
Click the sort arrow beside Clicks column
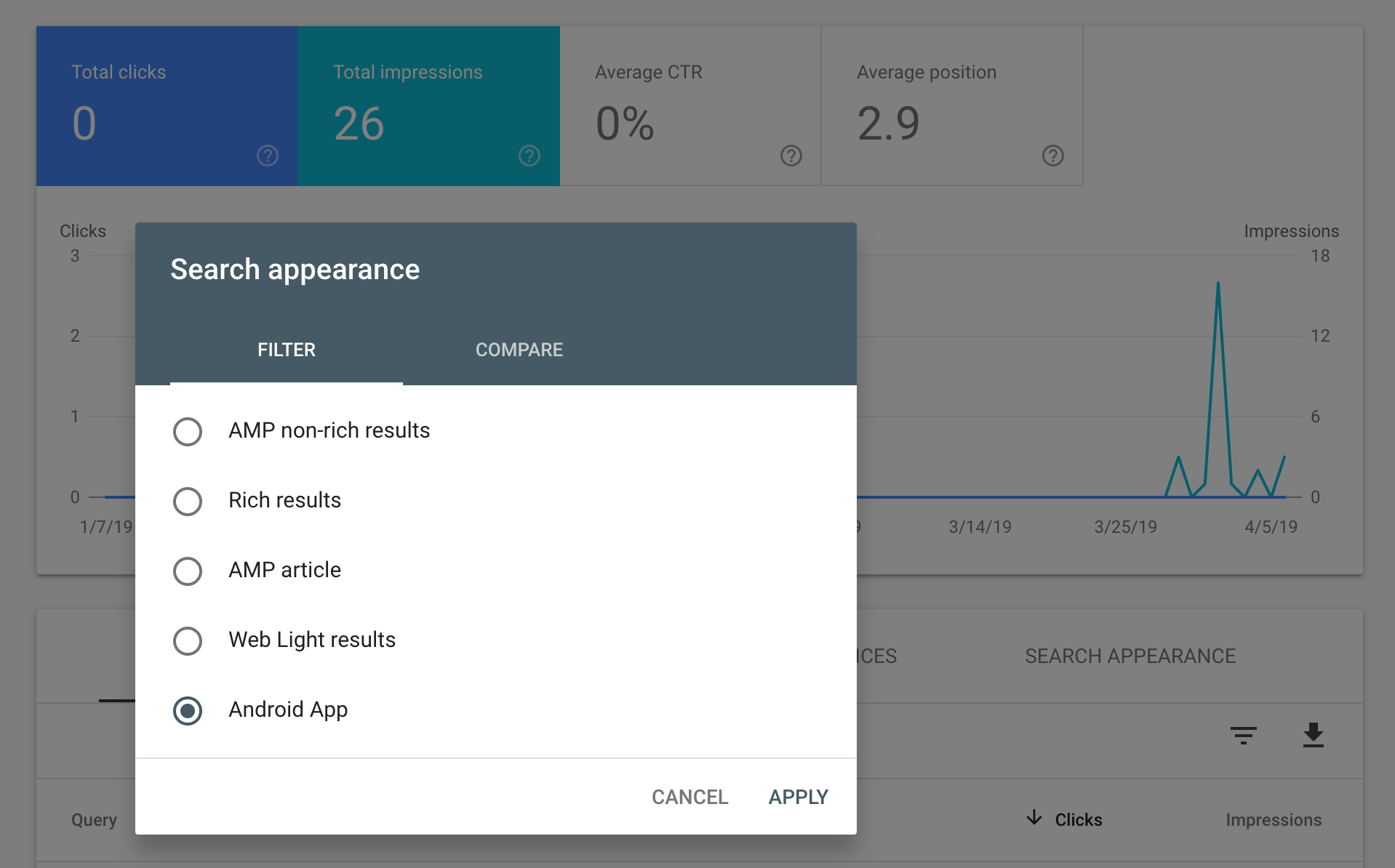[1034, 819]
